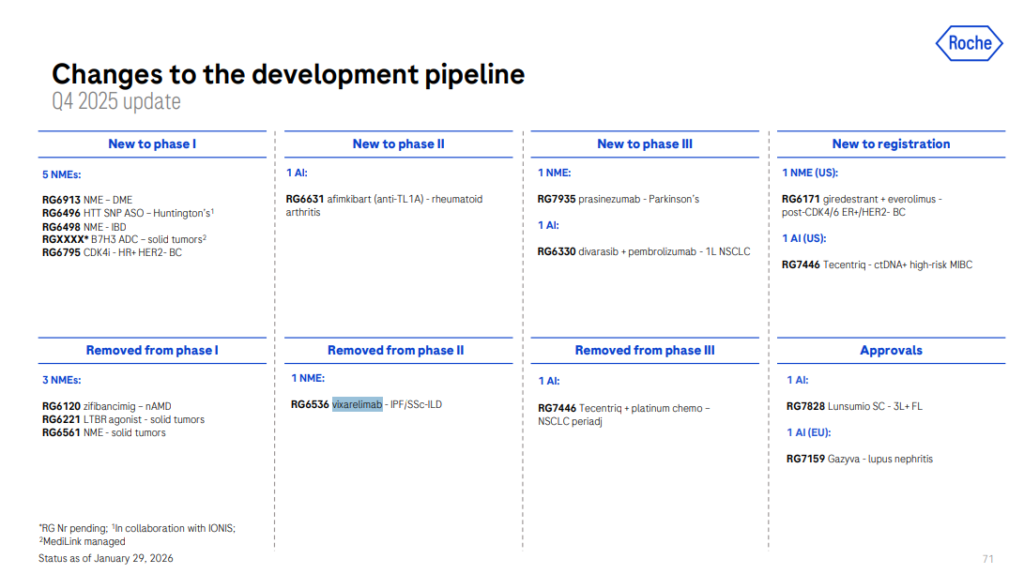This screenshot has height=574, width=1024.
Task: Click RG7935 prasinezumab Parkinson's entry
Action: tap(618, 199)
